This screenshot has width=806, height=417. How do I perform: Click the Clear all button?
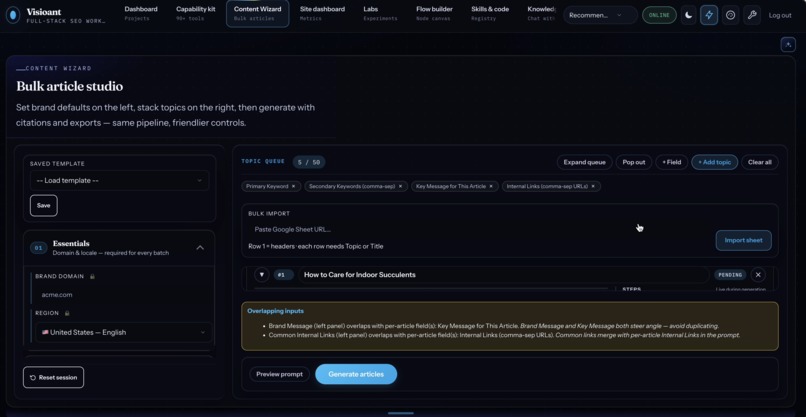coord(760,162)
